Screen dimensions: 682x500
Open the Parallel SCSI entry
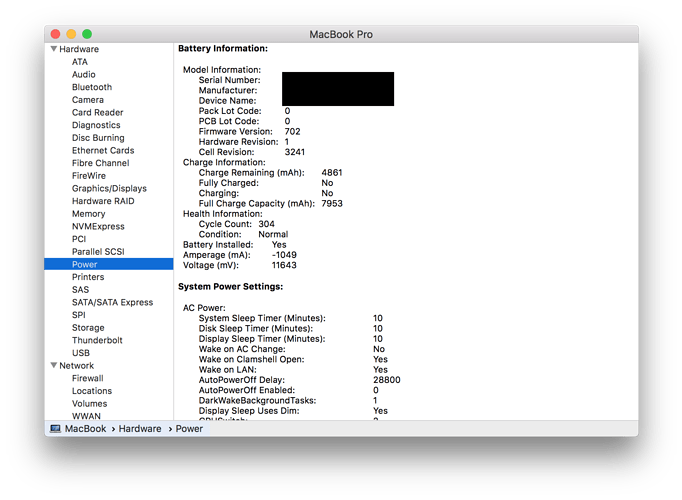click(98, 251)
